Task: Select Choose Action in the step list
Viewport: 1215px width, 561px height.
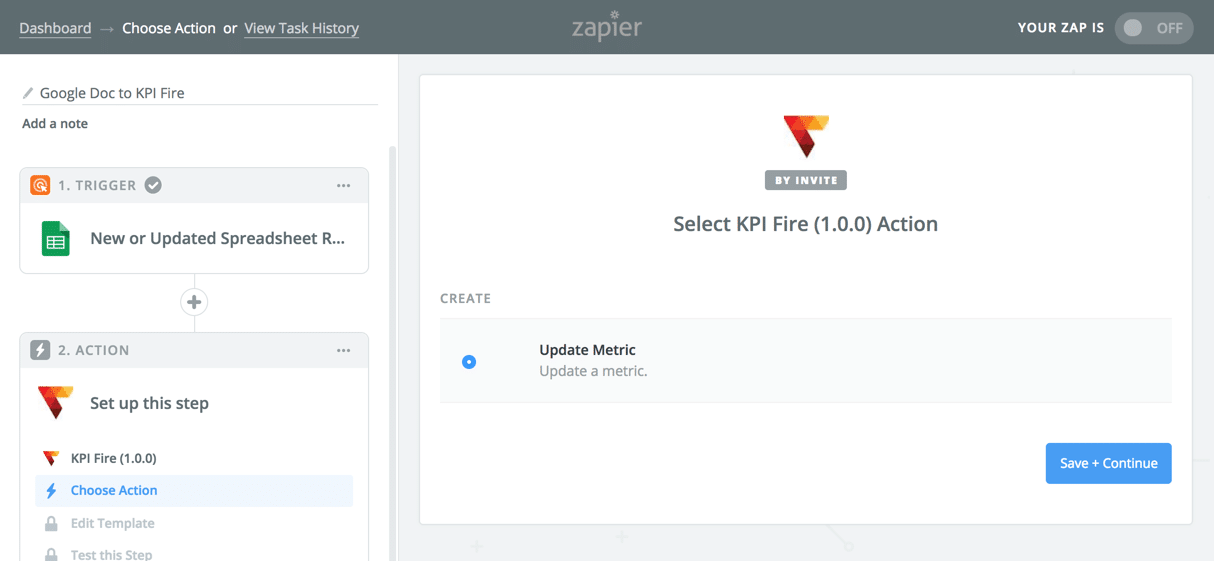Action: click(x=114, y=490)
